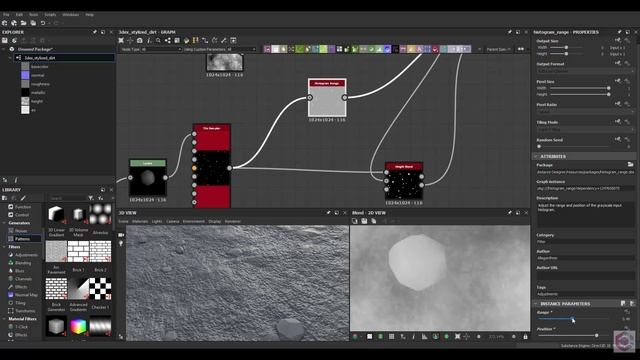The image size is (640, 360).
Task: Collapse the Generators category in Library
Action: tap(4, 223)
